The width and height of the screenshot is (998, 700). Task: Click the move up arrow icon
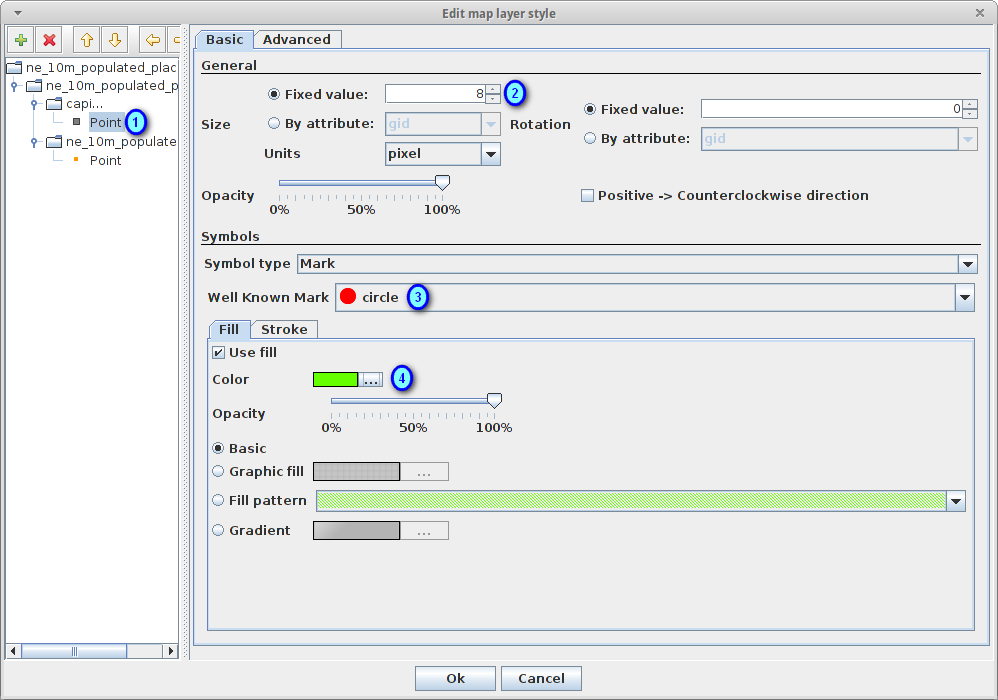[x=87, y=41]
